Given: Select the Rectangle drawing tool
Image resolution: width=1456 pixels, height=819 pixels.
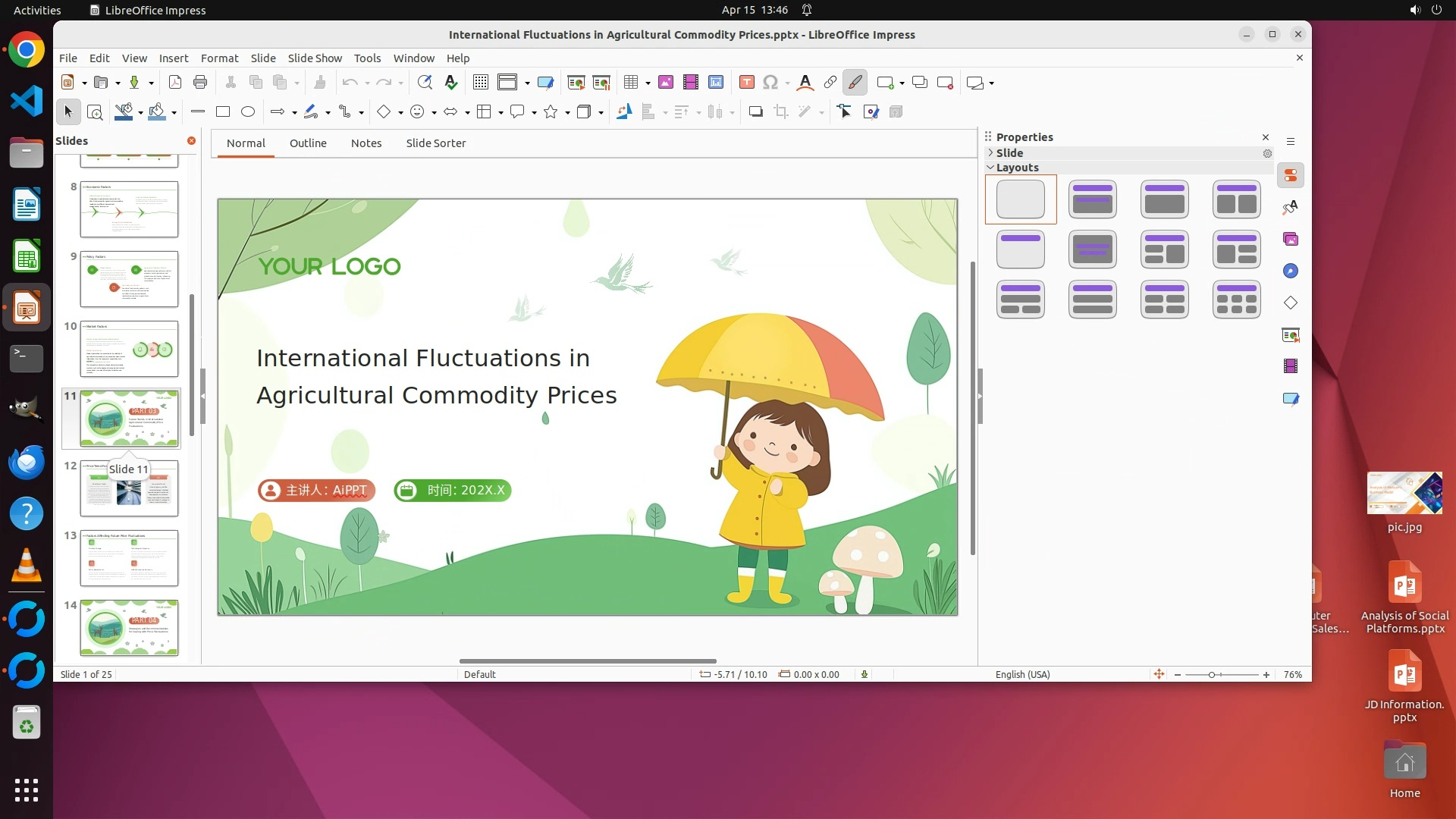Looking at the screenshot, I should pyautogui.click(x=223, y=112).
